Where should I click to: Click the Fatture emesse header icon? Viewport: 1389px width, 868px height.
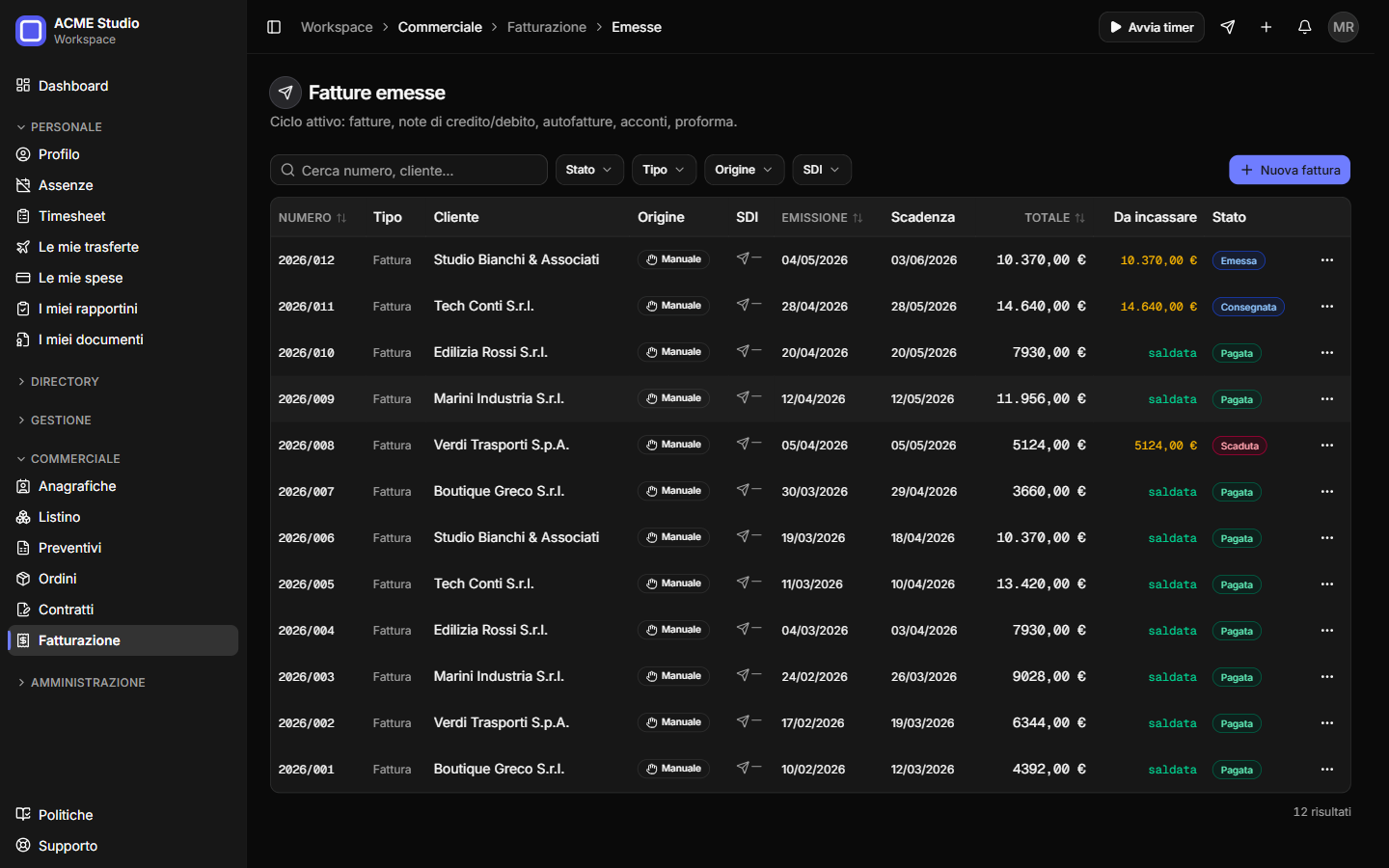point(286,93)
